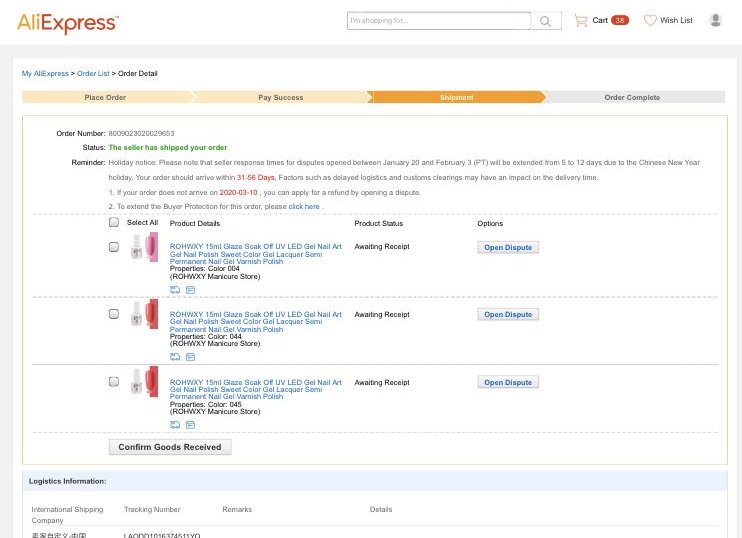Click the Product Status column header

coord(379,223)
